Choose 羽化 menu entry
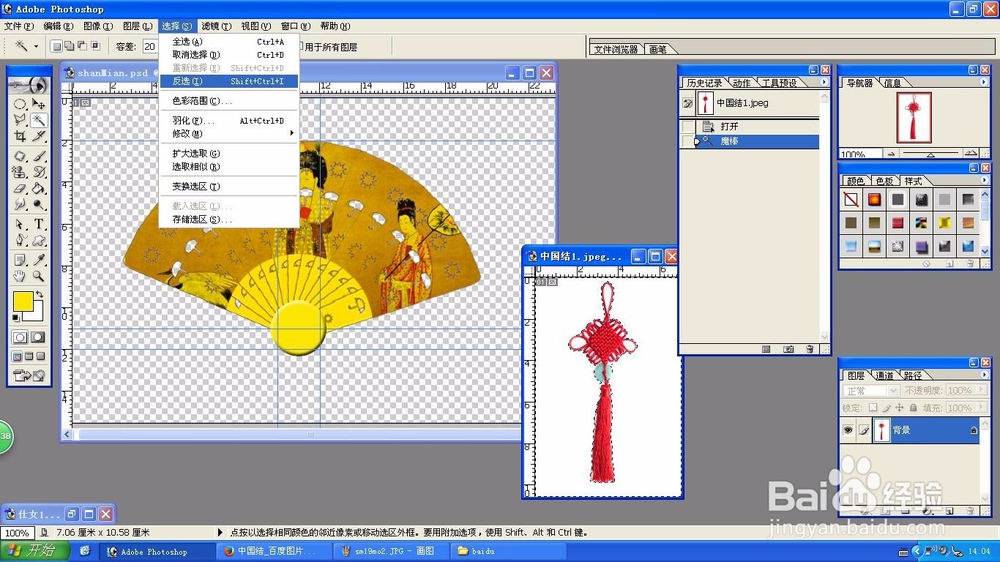The image size is (1000, 562). tap(228, 121)
